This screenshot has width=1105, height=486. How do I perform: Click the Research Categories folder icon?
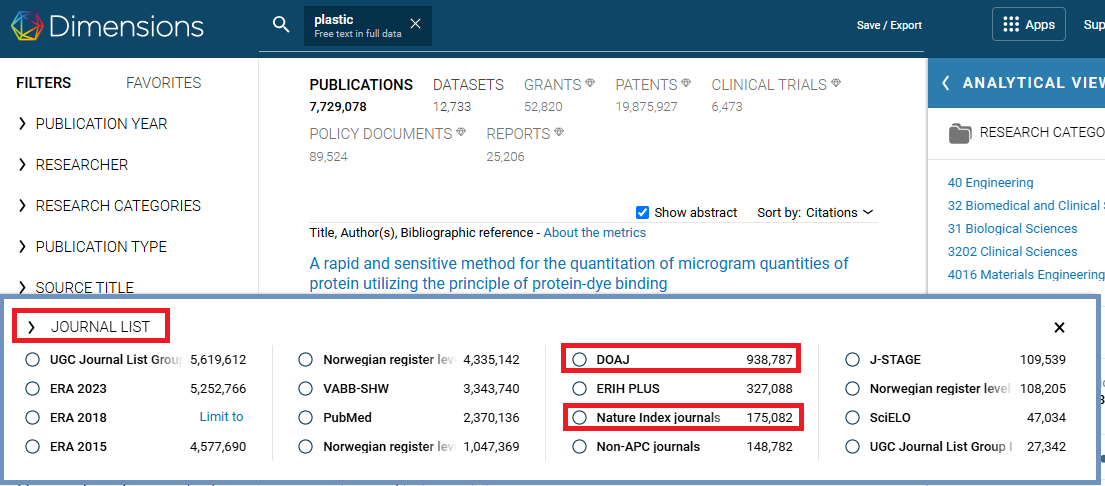click(960, 133)
